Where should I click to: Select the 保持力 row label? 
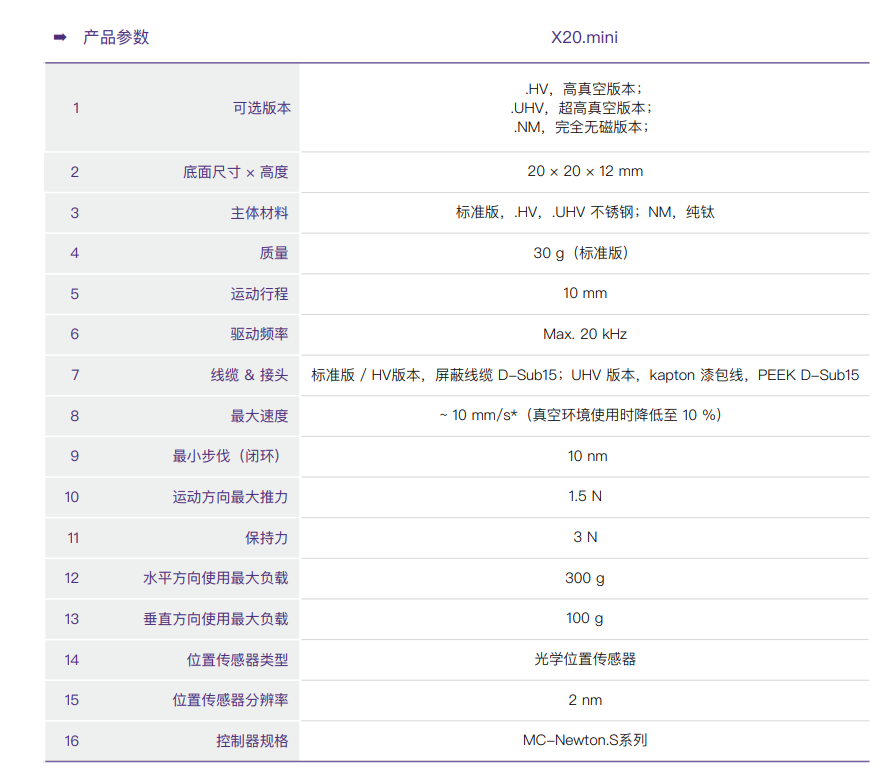[x=266, y=538]
